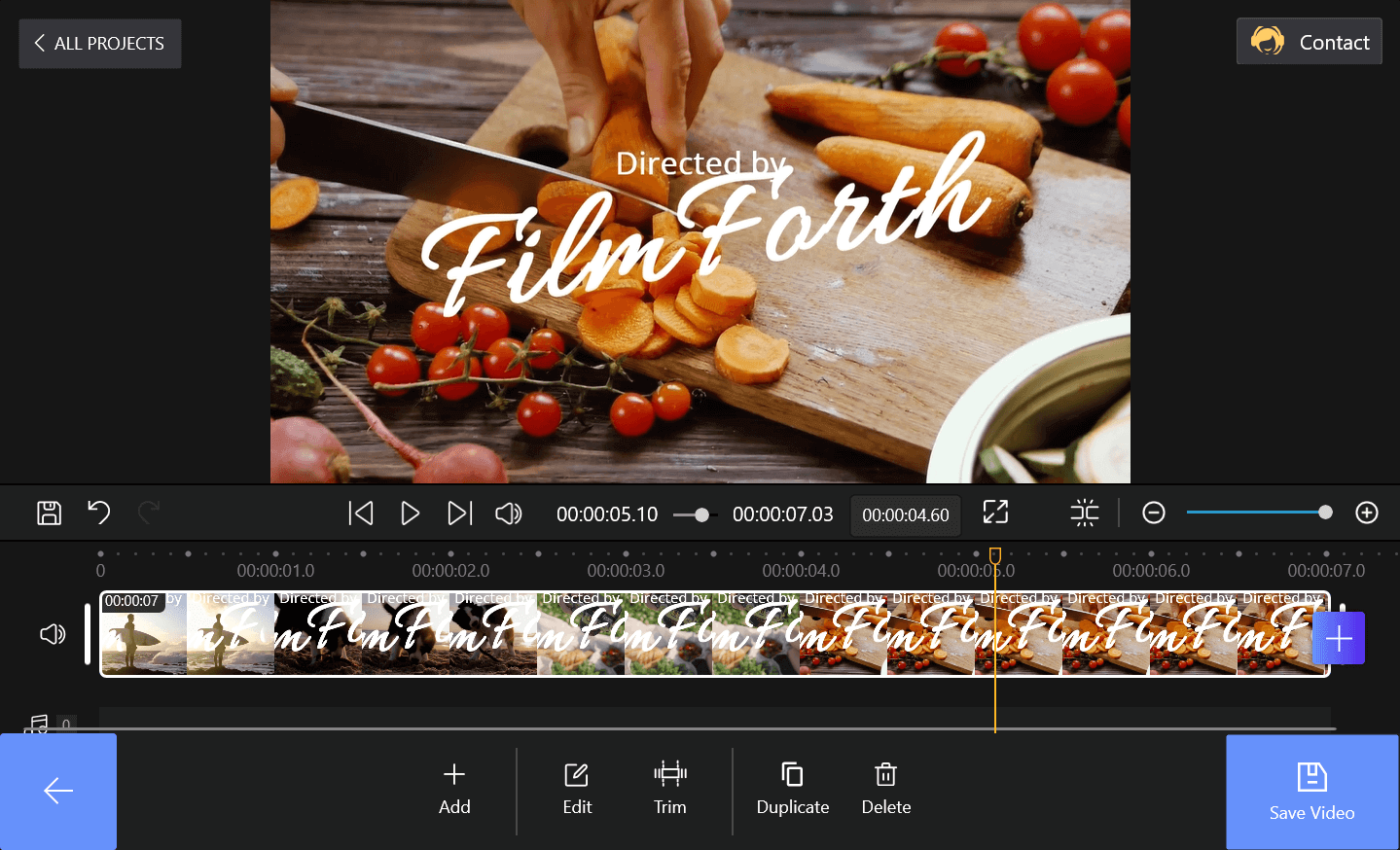Toggle the preview volume speaker

509,513
